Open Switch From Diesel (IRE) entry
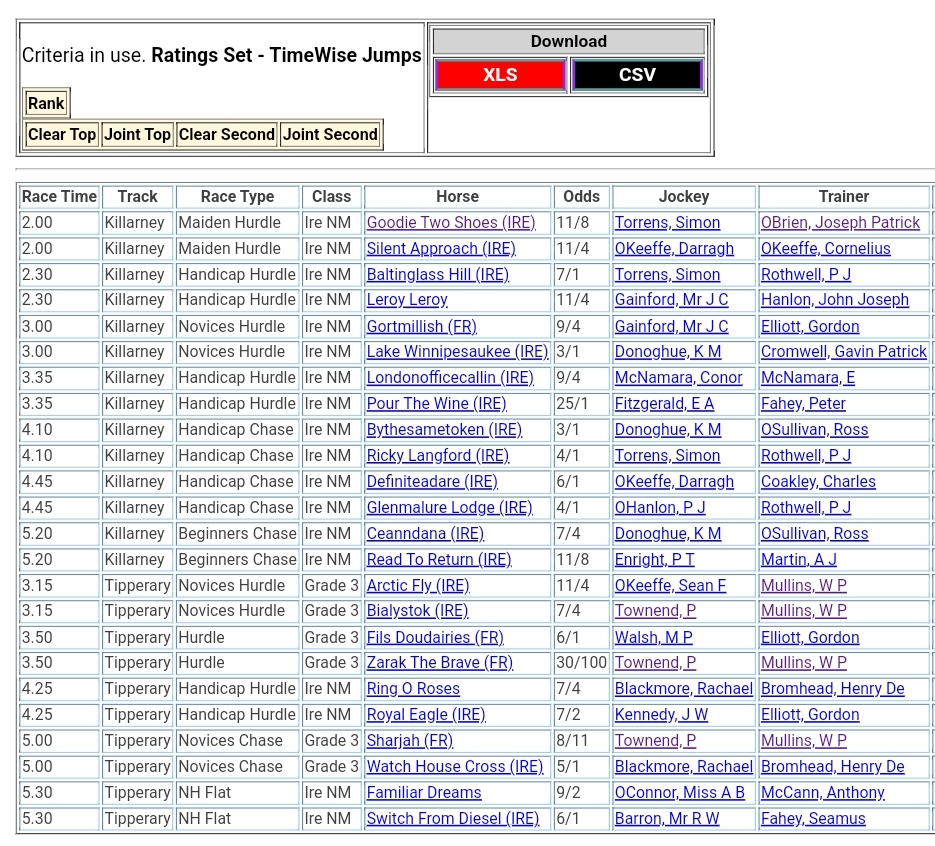This screenshot has width=935, height=846. pos(452,819)
